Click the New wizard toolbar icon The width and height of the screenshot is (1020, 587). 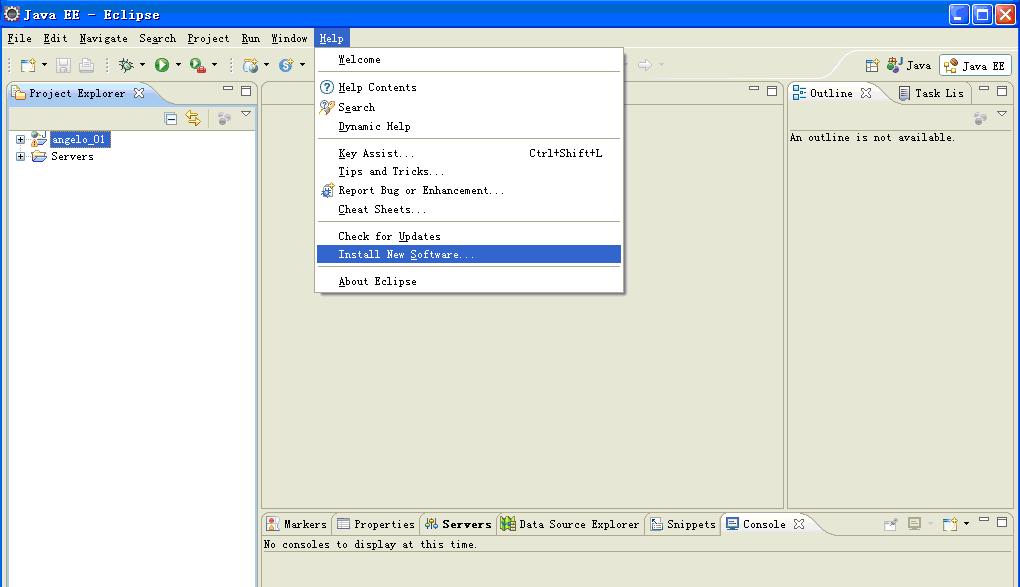[28, 65]
